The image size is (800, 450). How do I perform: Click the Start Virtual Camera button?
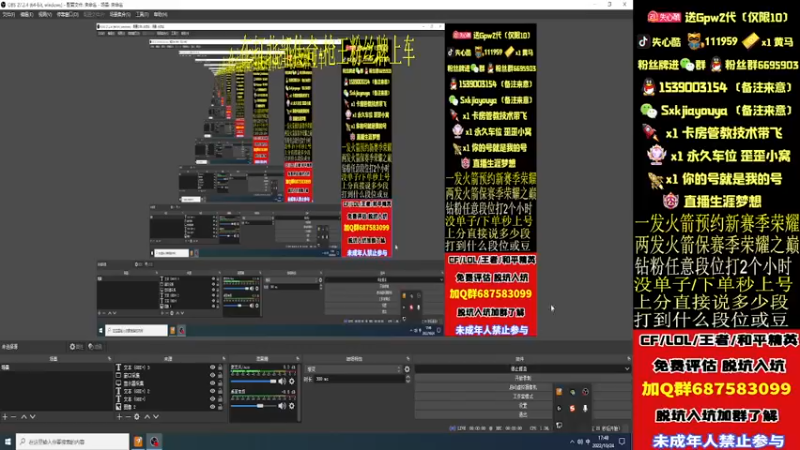(x=523, y=387)
